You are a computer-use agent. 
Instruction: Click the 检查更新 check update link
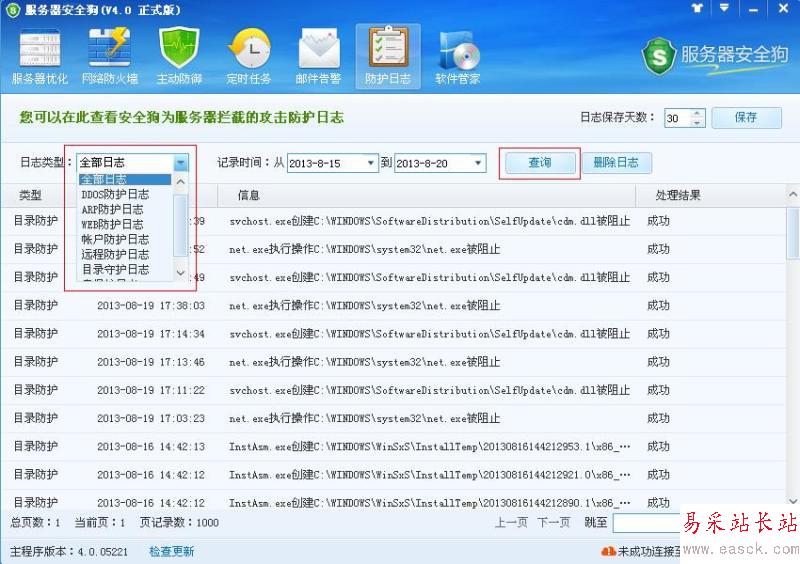pos(171,551)
